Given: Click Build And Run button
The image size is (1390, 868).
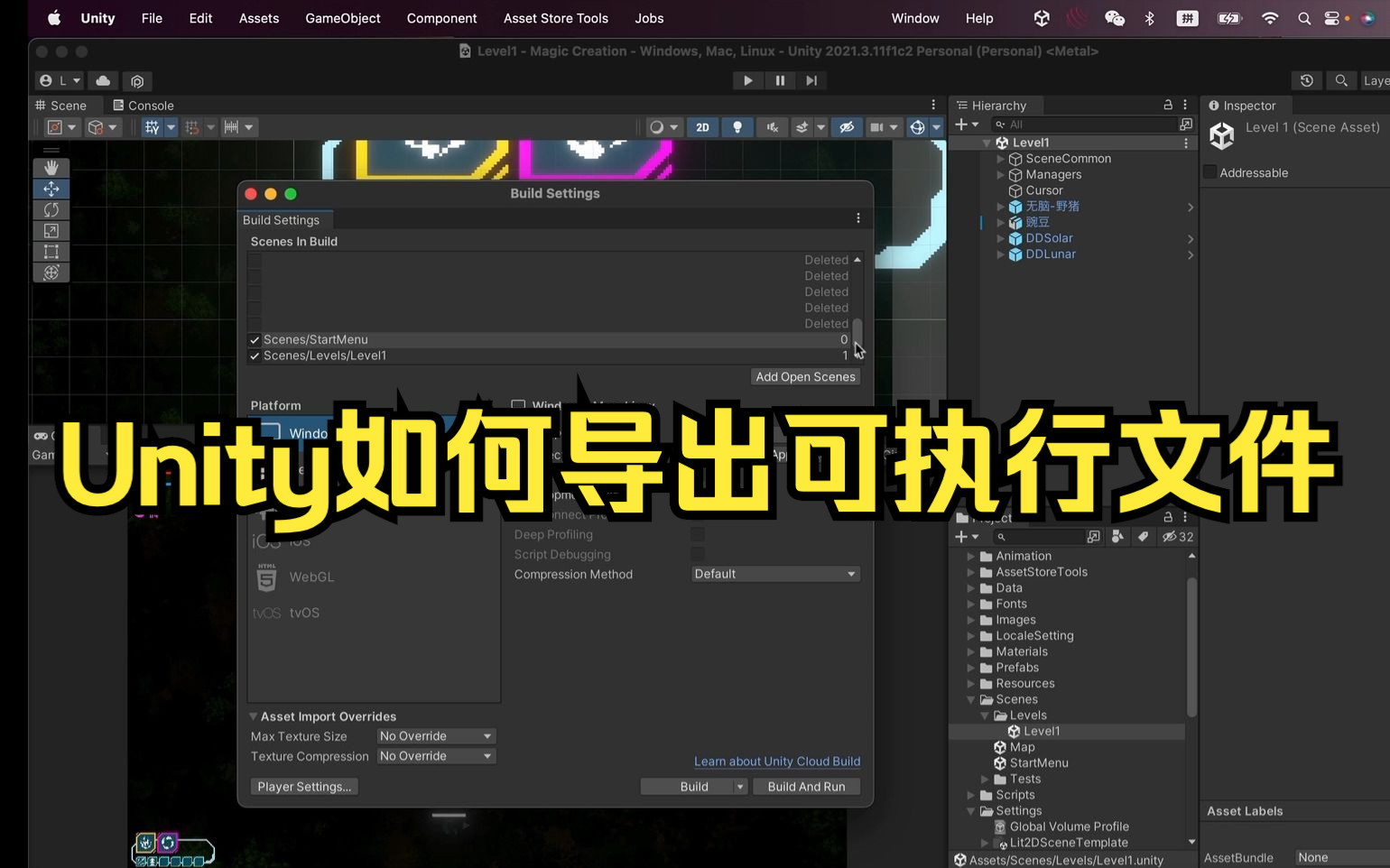Looking at the screenshot, I should pyautogui.click(x=806, y=787).
